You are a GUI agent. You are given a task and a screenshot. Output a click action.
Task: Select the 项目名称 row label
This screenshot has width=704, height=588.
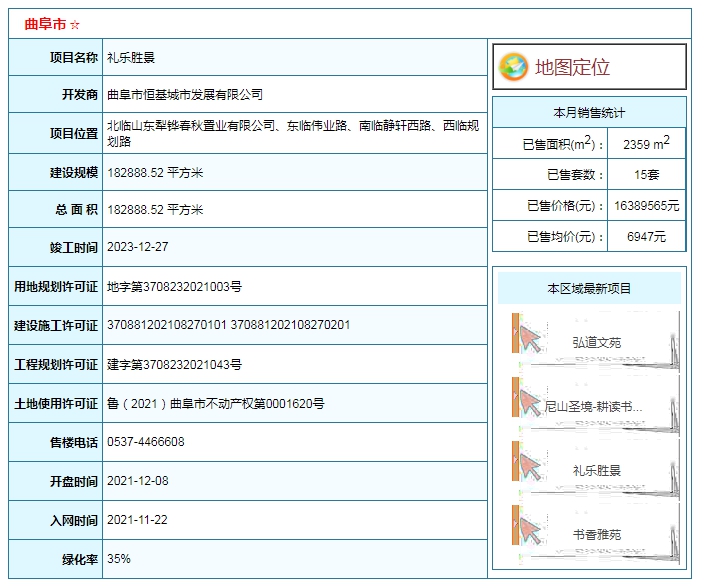click(74, 57)
